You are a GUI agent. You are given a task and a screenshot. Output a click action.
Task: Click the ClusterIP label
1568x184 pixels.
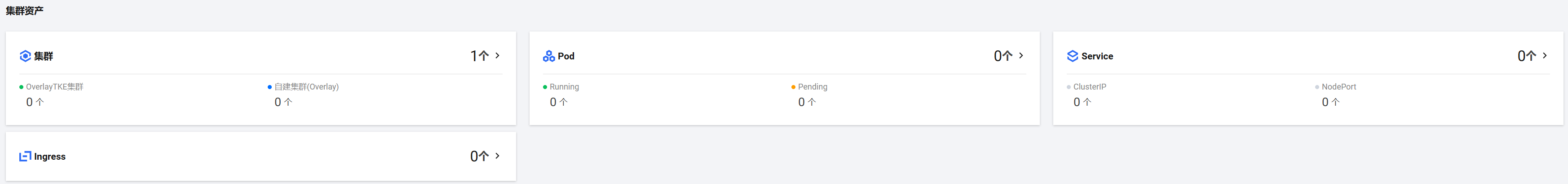pos(1090,87)
